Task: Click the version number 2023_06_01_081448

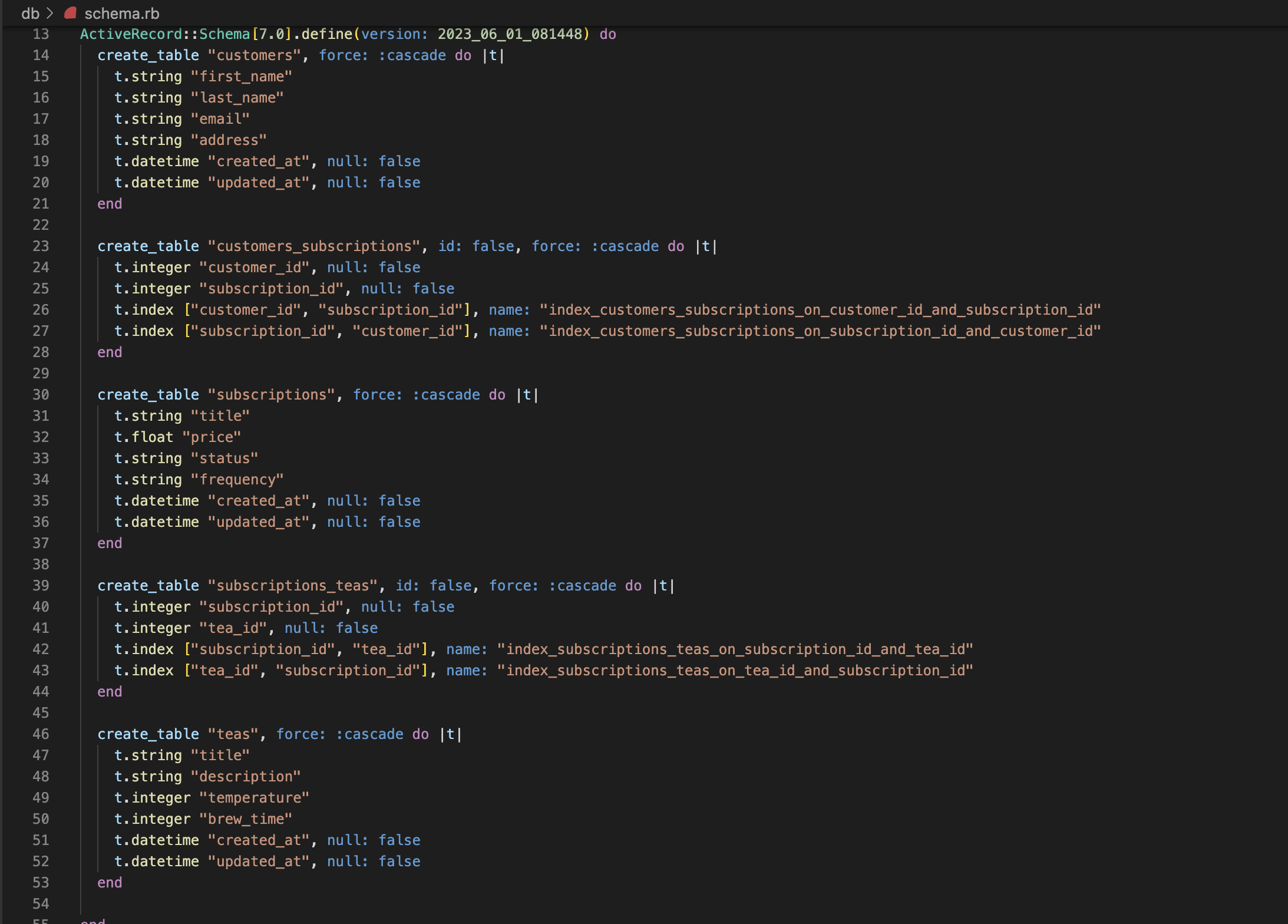Action: [510, 34]
